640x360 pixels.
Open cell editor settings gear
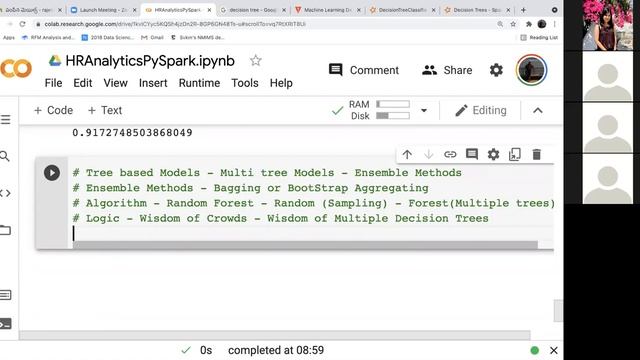tap(493, 155)
